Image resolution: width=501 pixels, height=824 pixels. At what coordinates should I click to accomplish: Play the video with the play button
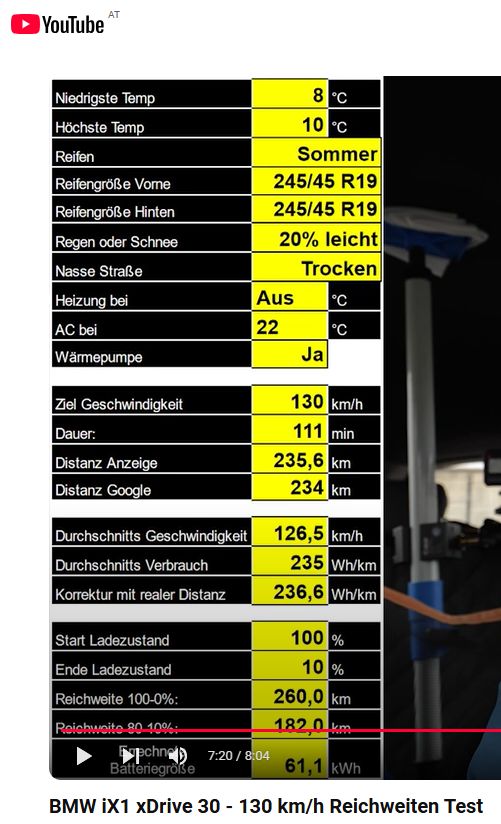pyautogui.click(x=84, y=756)
